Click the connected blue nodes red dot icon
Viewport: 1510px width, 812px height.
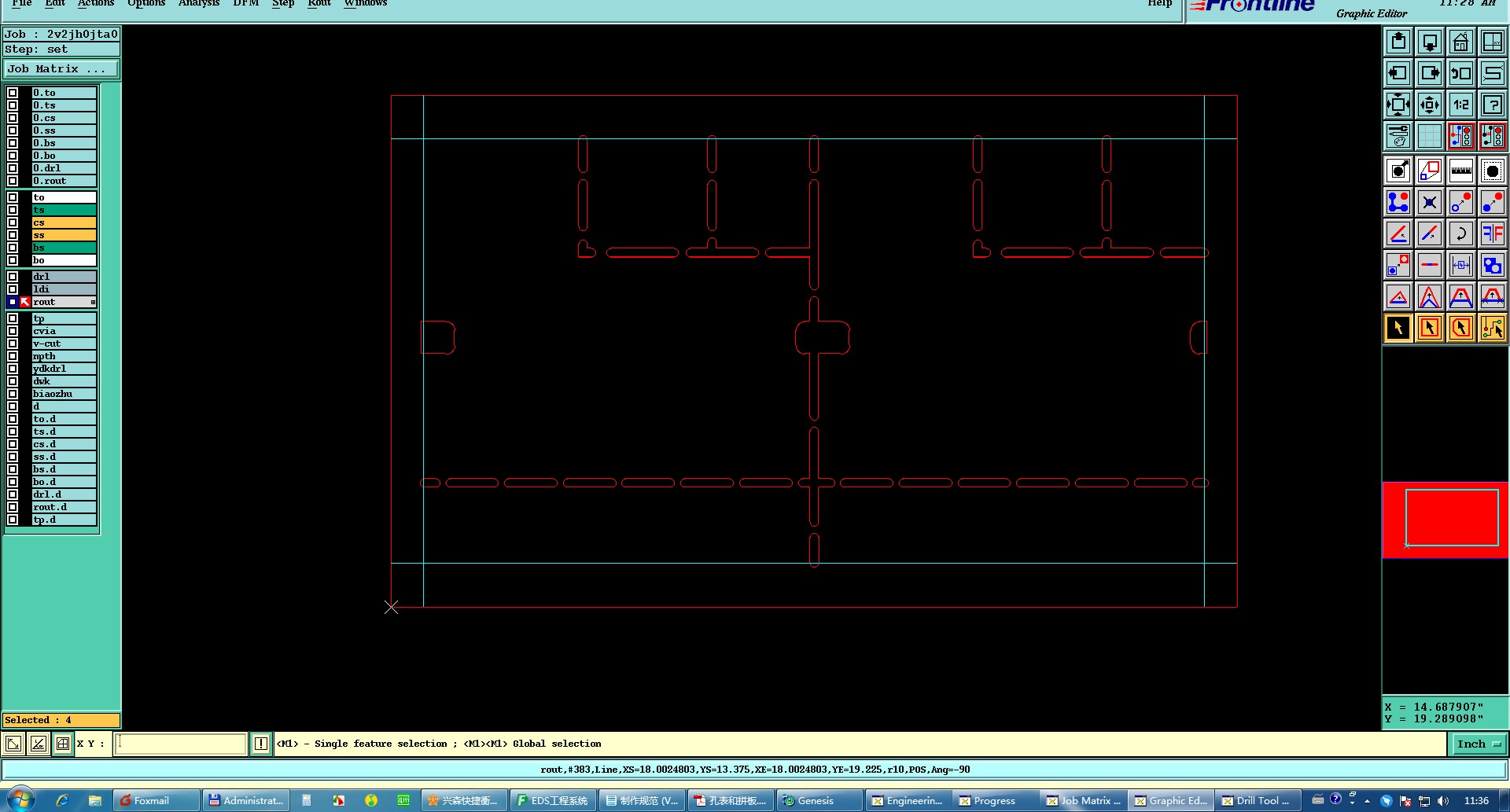coord(1398,202)
